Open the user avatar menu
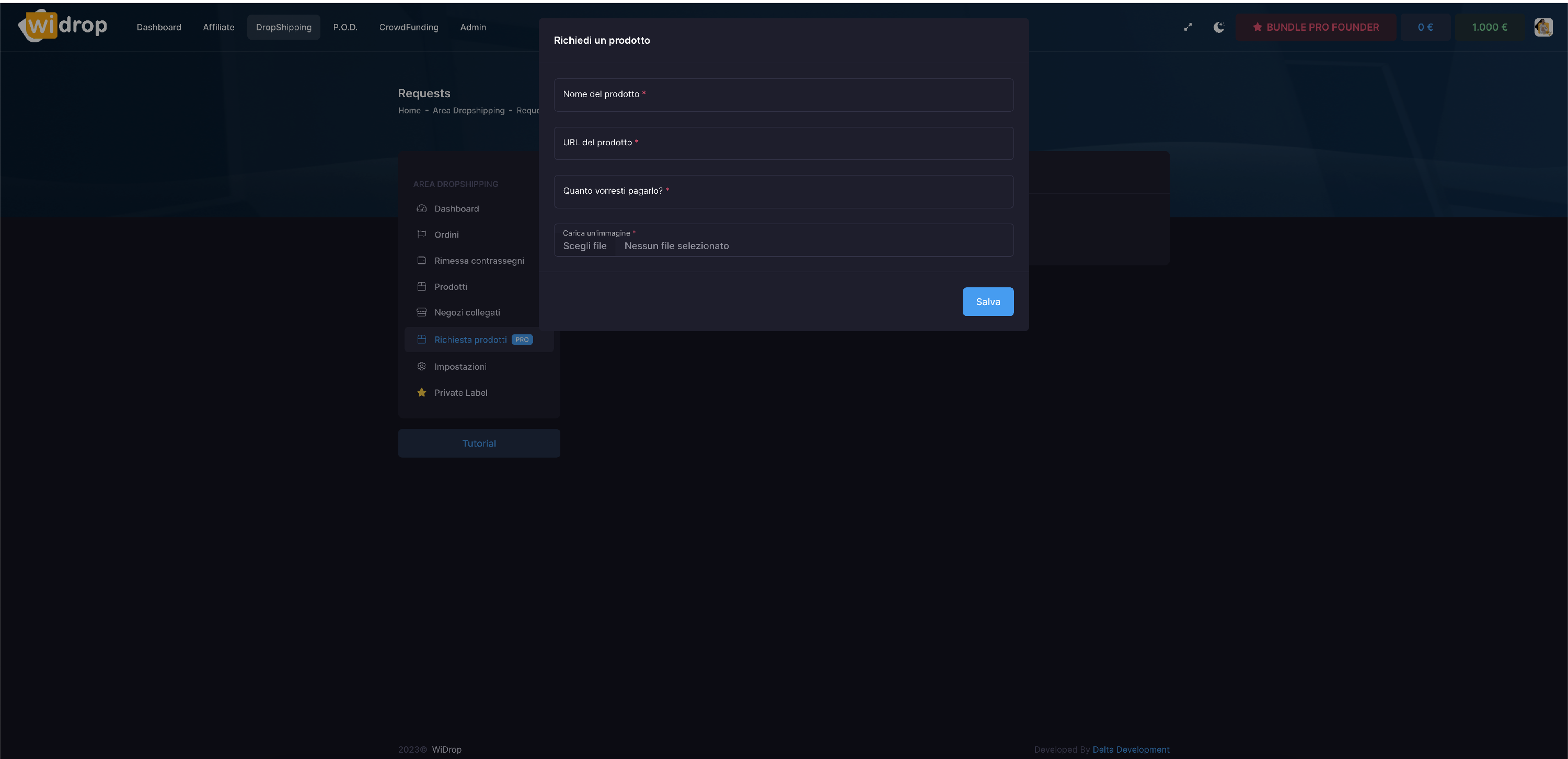The image size is (1568, 759). [x=1543, y=27]
